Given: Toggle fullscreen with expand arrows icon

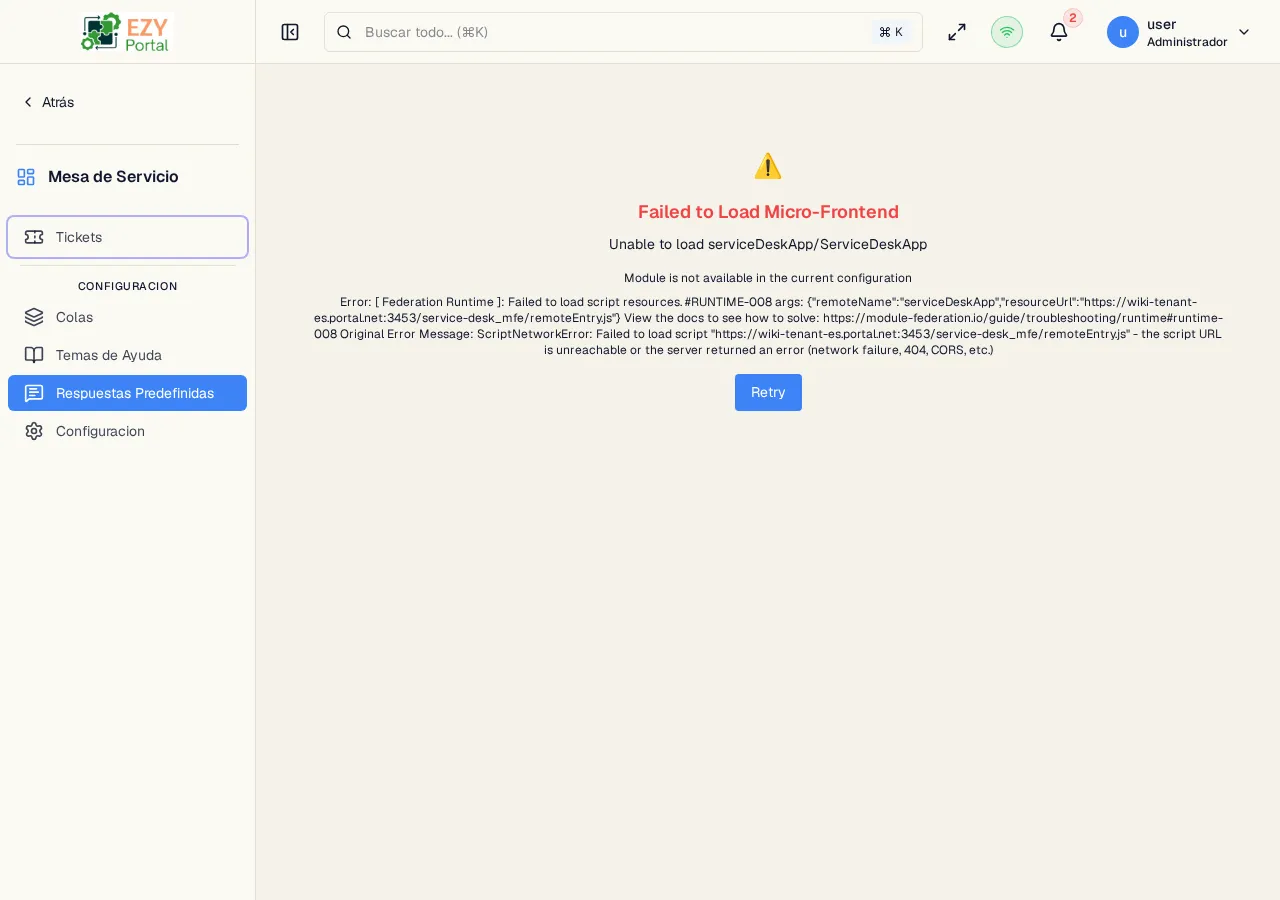Looking at the screenshot, I should 957,32.
